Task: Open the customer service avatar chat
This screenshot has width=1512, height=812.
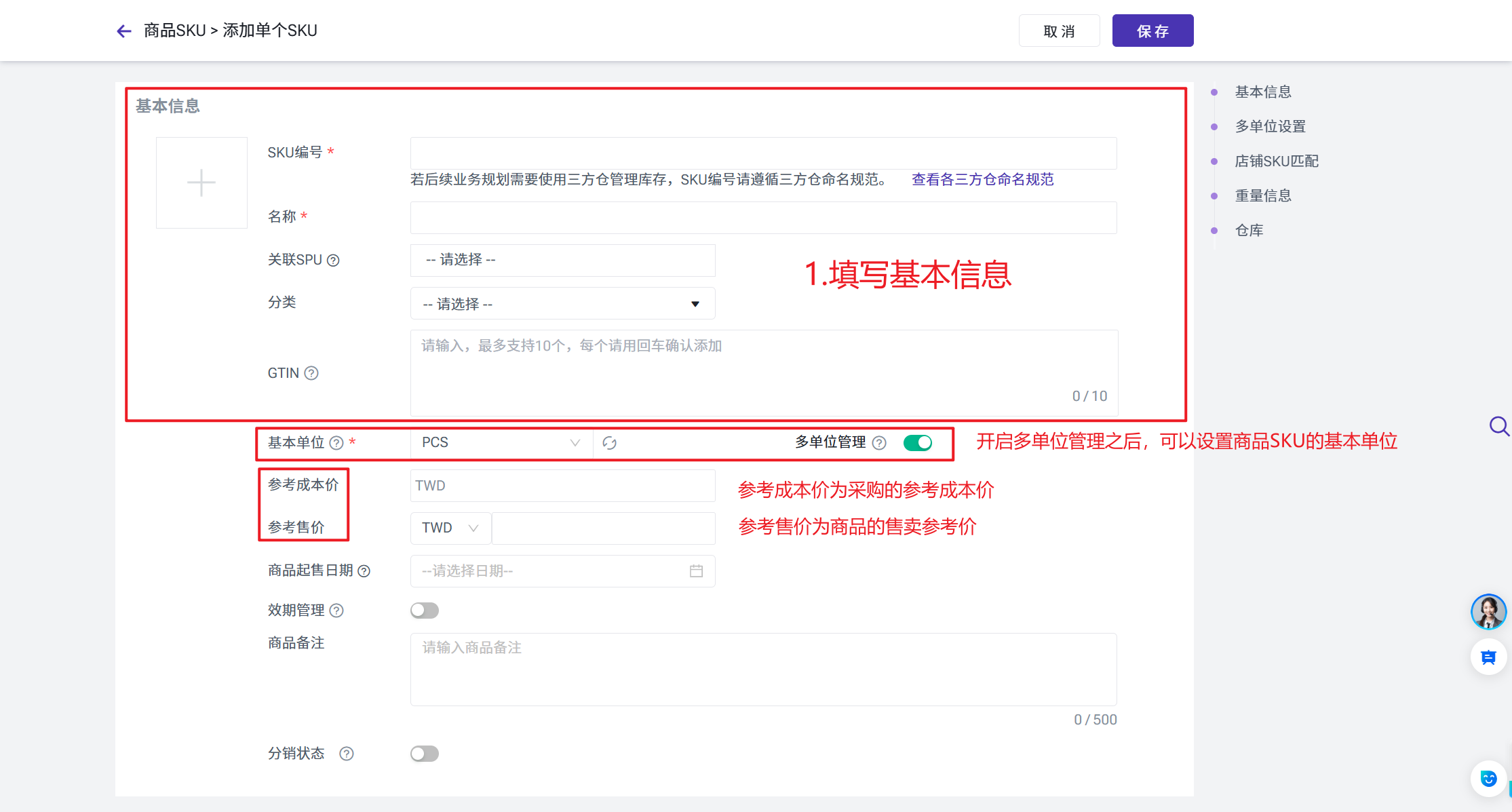Action: point(1488,612)
